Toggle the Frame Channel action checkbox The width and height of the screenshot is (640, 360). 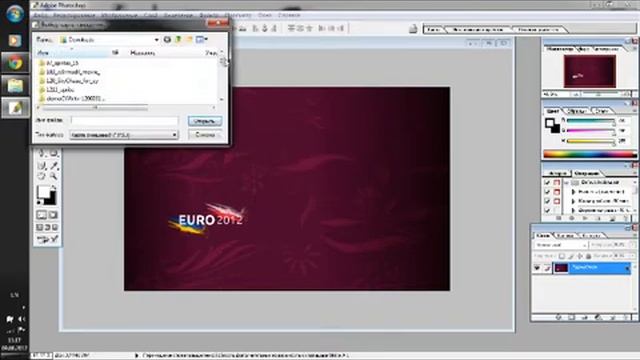point(547,201)
